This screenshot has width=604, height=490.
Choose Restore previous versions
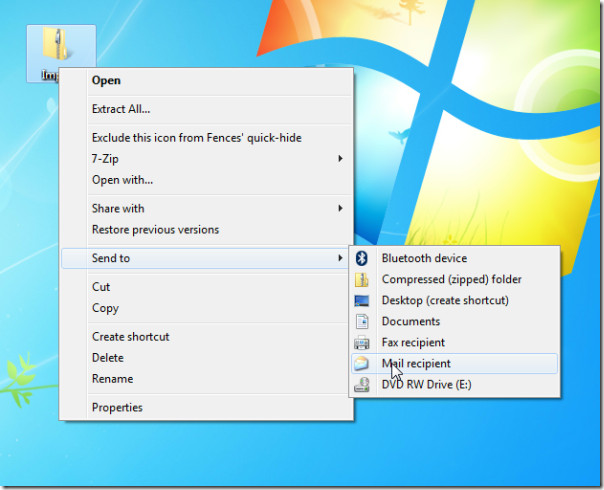[x=206, y=230]
